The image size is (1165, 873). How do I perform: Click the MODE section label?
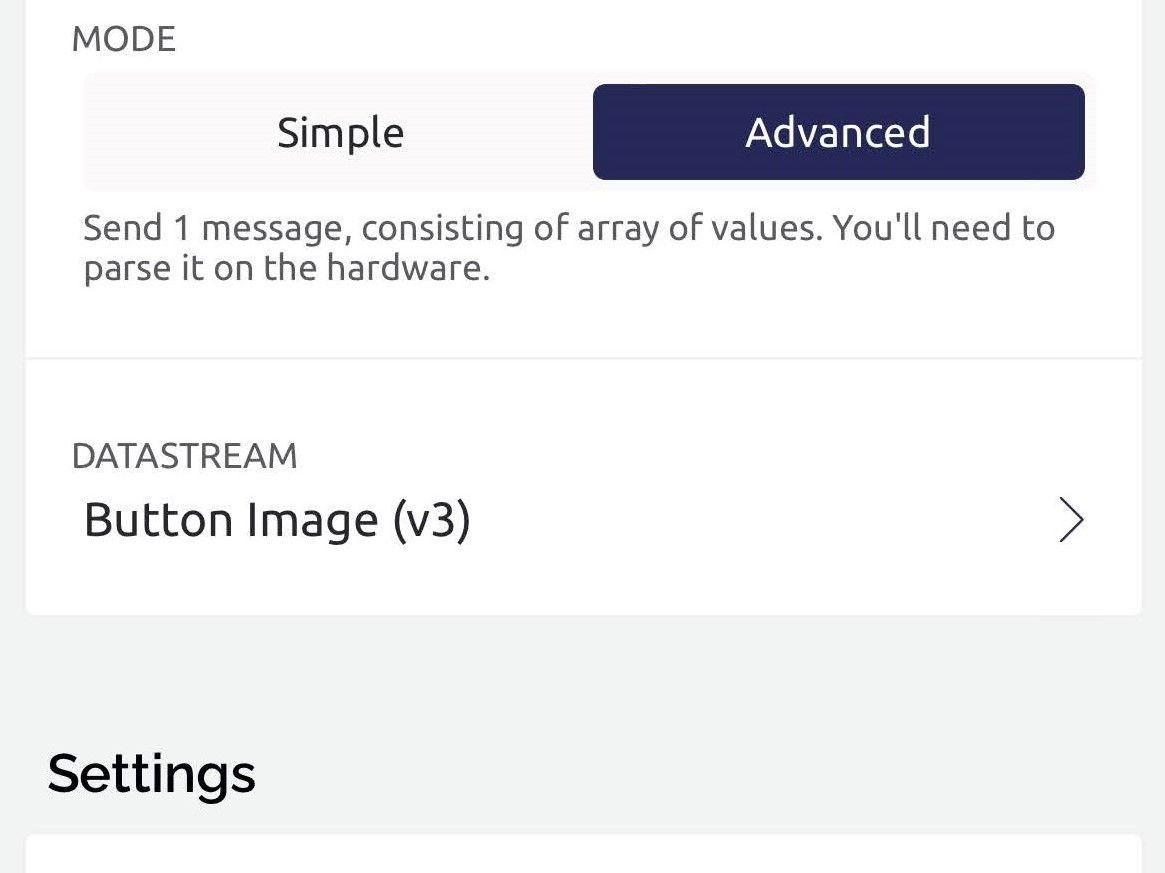tap(124, 39)
